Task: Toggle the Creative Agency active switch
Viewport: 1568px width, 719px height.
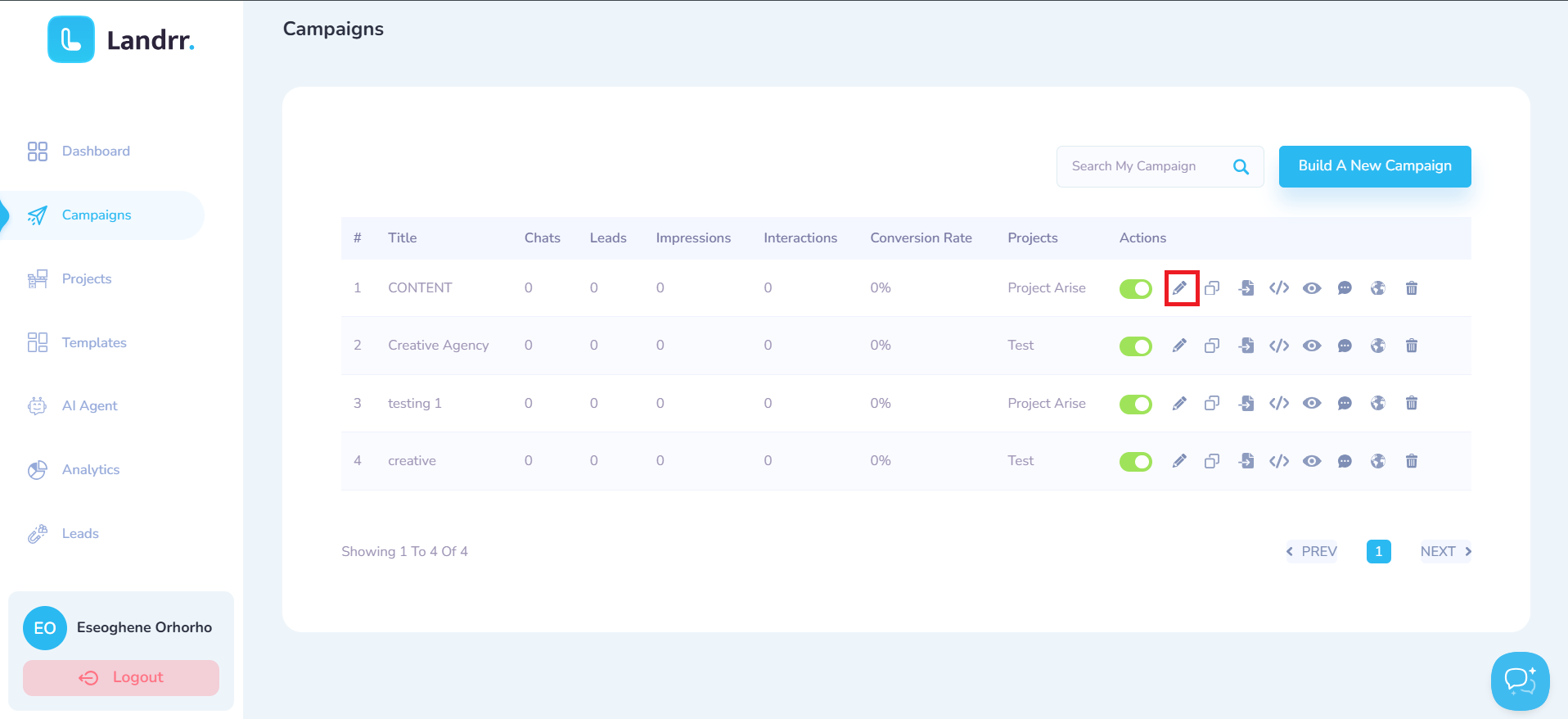Action: point(1135,346)
